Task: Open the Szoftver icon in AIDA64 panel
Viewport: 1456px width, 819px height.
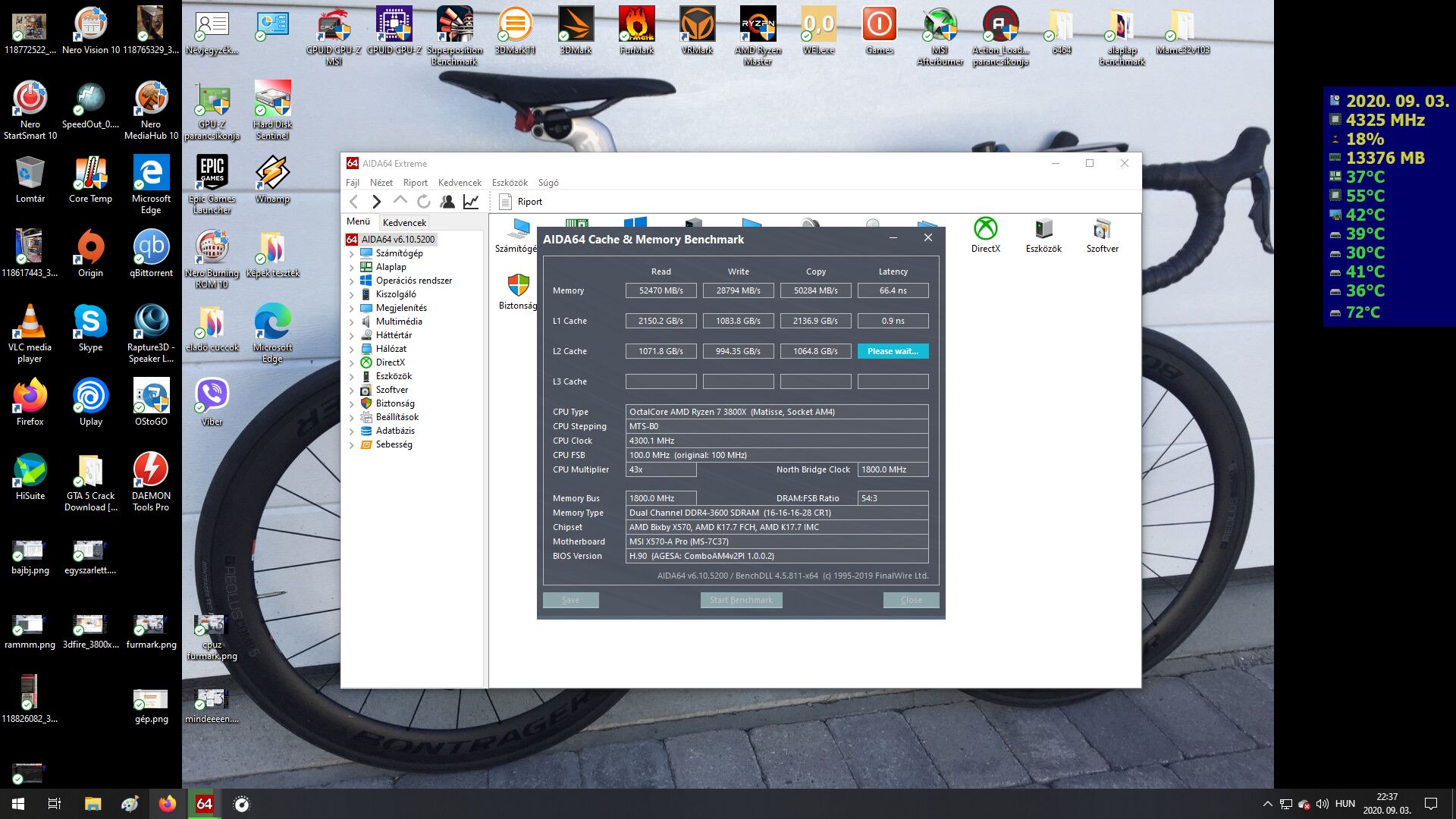Action: [x=1102, y=235]
